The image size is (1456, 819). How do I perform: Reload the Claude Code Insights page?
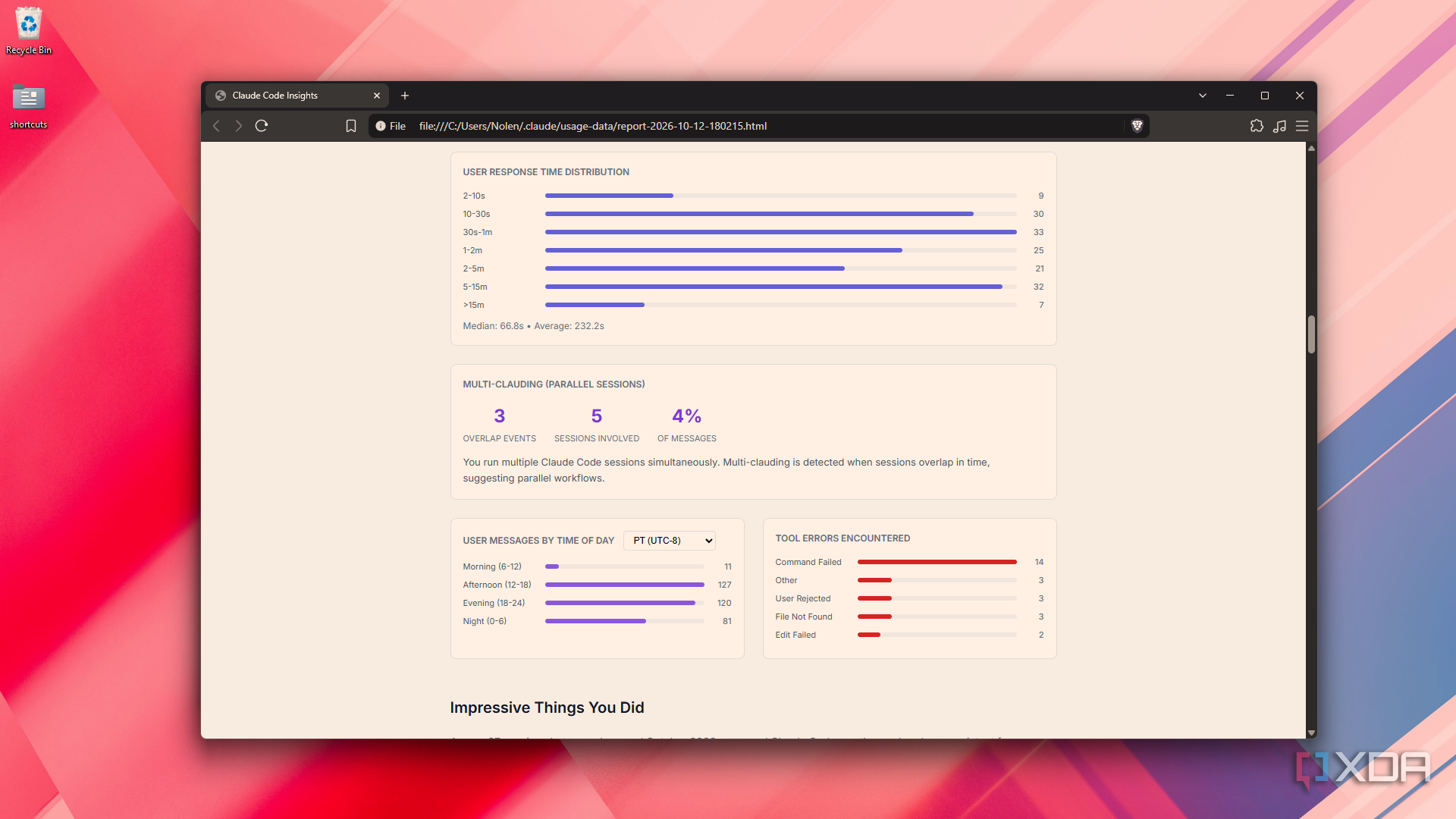[262, 126]
